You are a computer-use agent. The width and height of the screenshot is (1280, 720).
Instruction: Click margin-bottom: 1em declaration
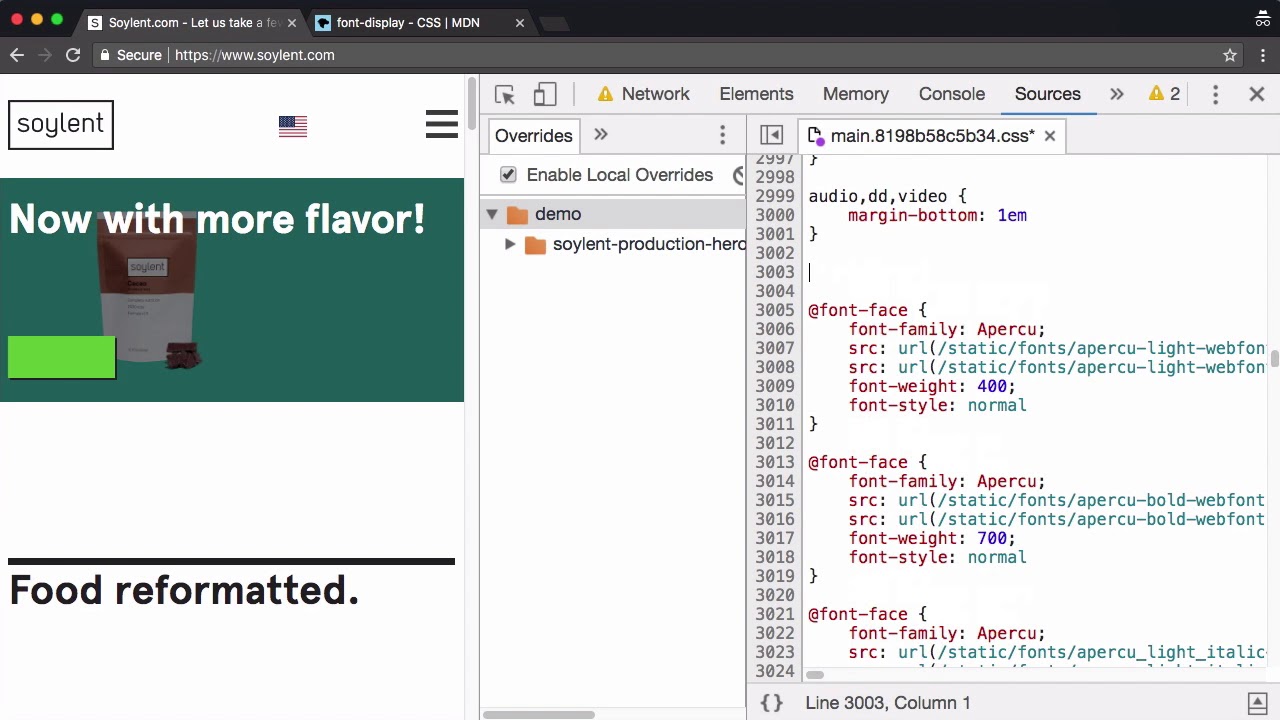(x=937, y=215)
